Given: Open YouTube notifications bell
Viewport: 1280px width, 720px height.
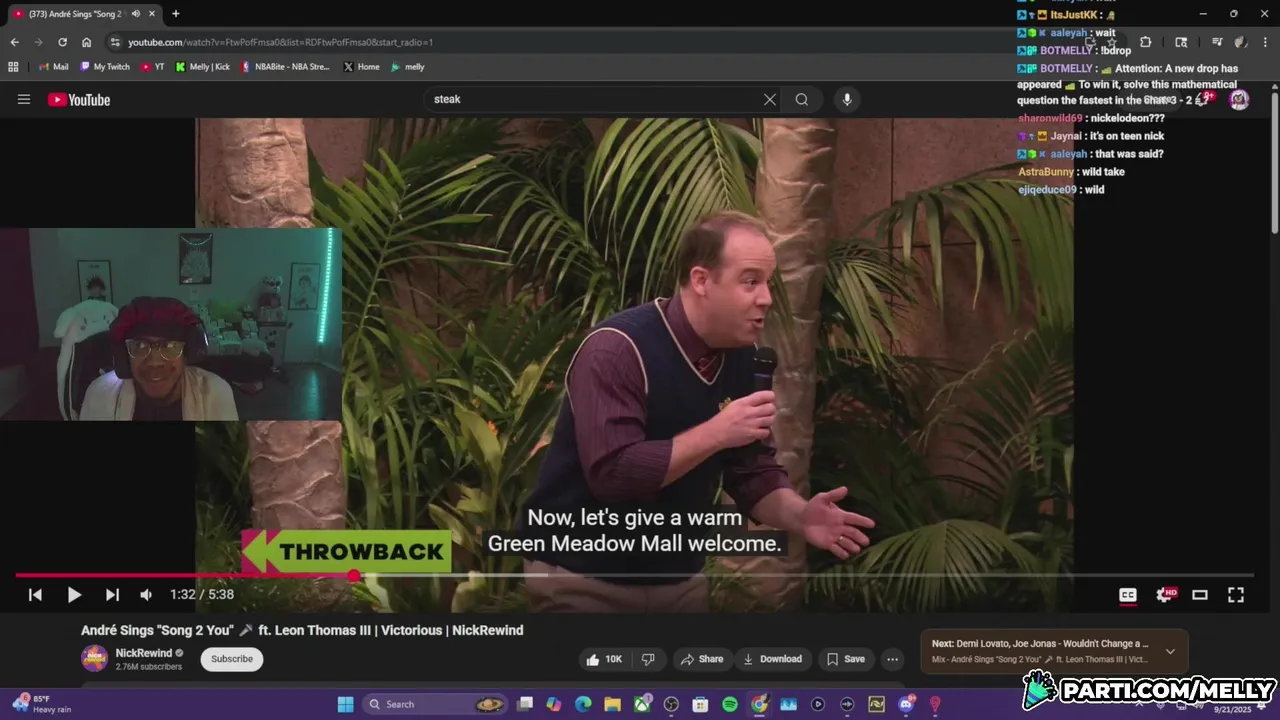Looking at the screenshot, I should (1202, 99).
